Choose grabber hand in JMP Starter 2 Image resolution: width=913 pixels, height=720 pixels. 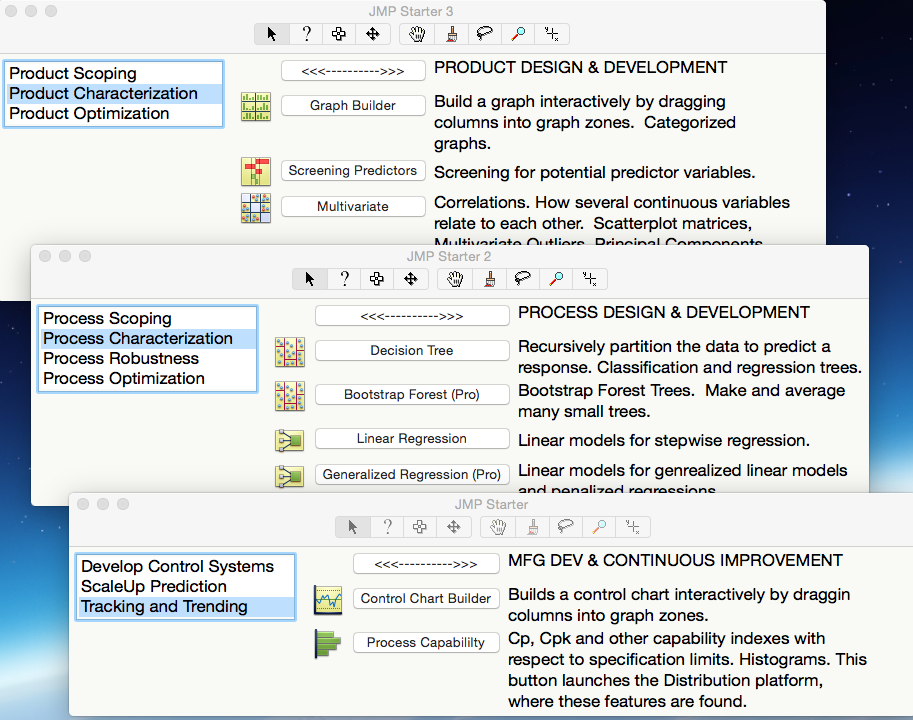coord(455,279)
